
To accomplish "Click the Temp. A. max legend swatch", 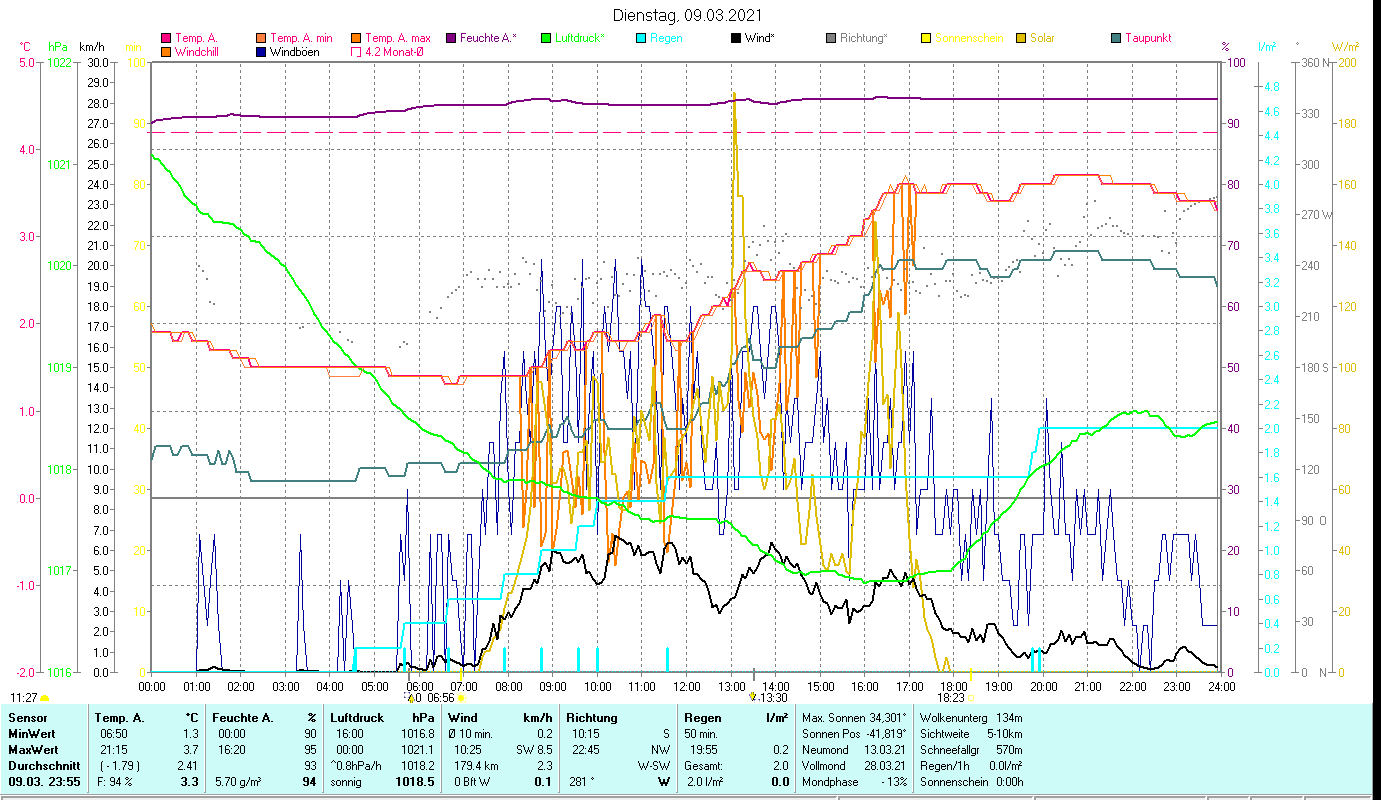I will coord(357,38).
